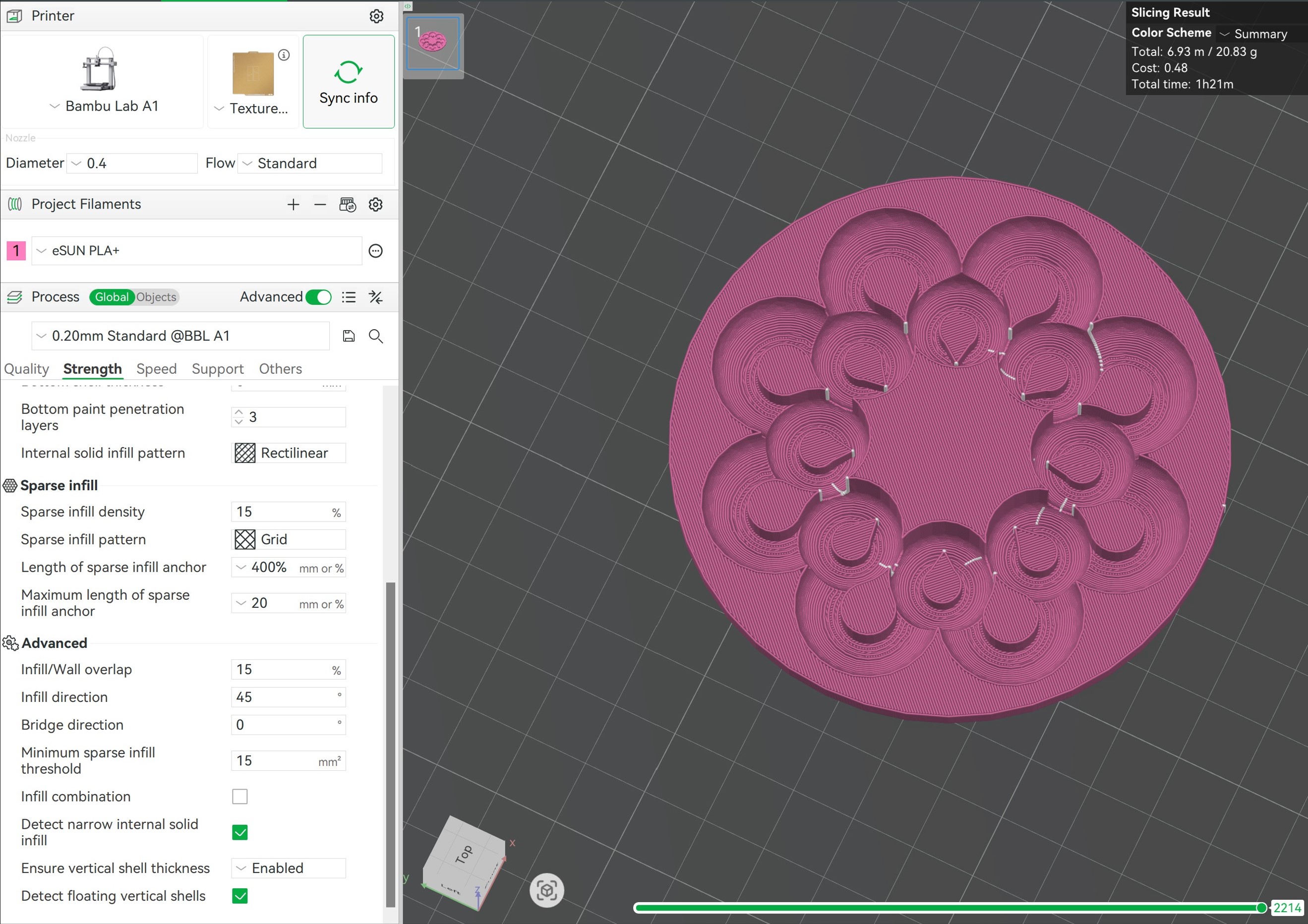This screenshot has width=1308, height=924.
Task: Click the filament 1 pink color swatch
Action: 16,251
